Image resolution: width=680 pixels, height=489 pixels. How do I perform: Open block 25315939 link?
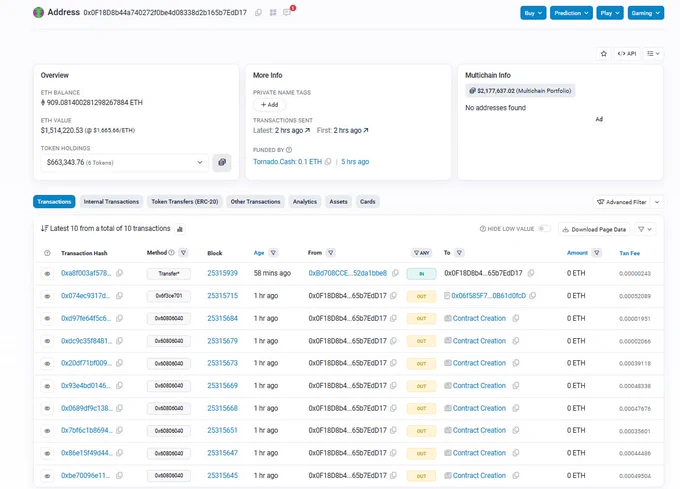(x=222, y=273)
